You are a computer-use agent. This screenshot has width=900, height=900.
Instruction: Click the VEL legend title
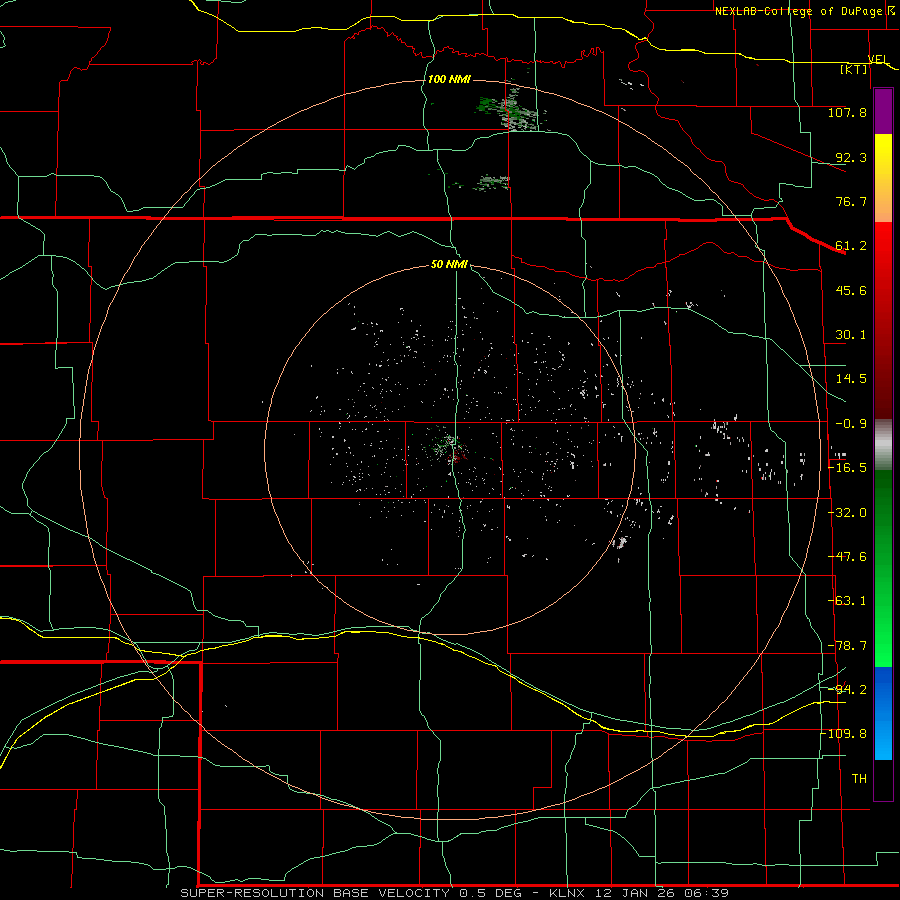click(x=878, y=59)
